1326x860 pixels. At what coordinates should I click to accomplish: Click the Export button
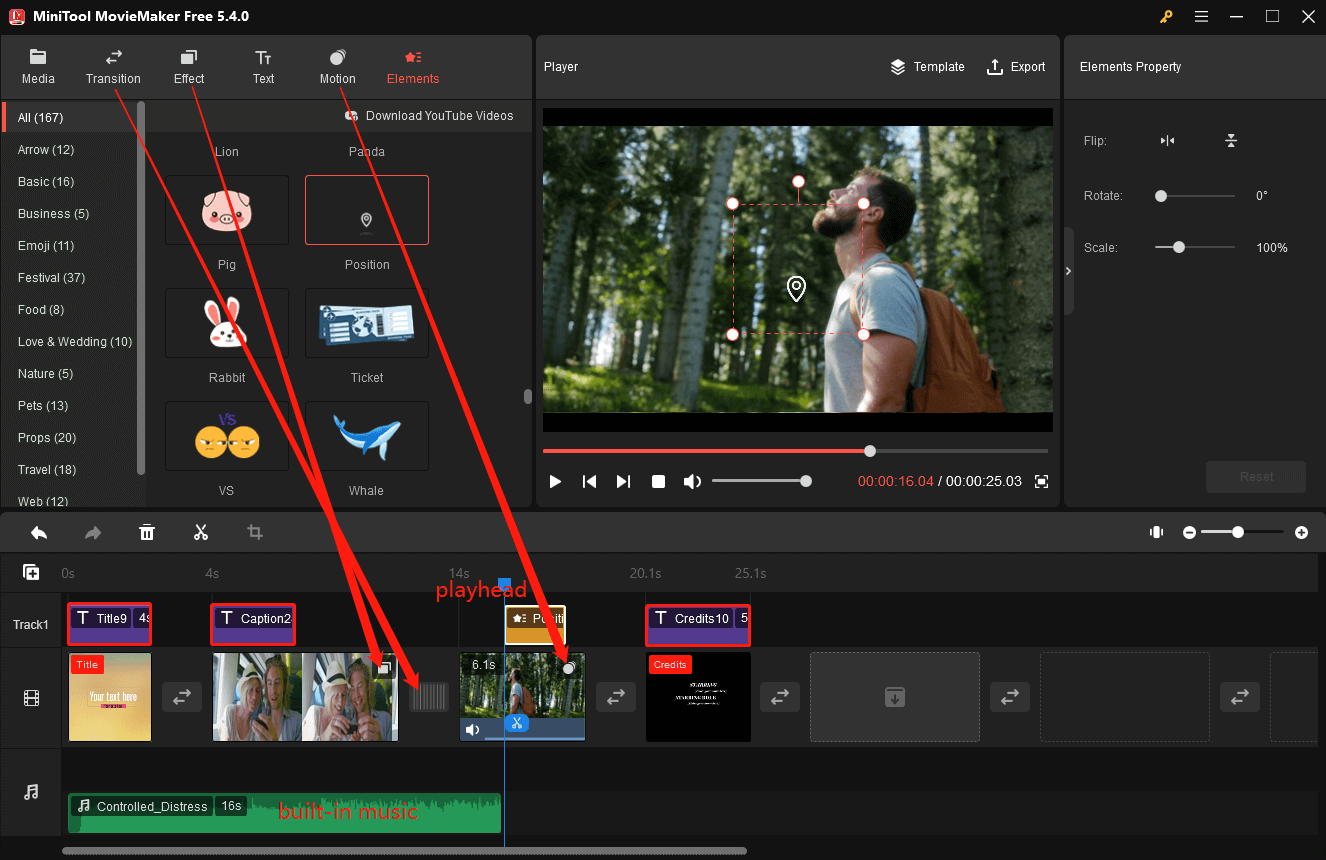(x=1016, y=67)
